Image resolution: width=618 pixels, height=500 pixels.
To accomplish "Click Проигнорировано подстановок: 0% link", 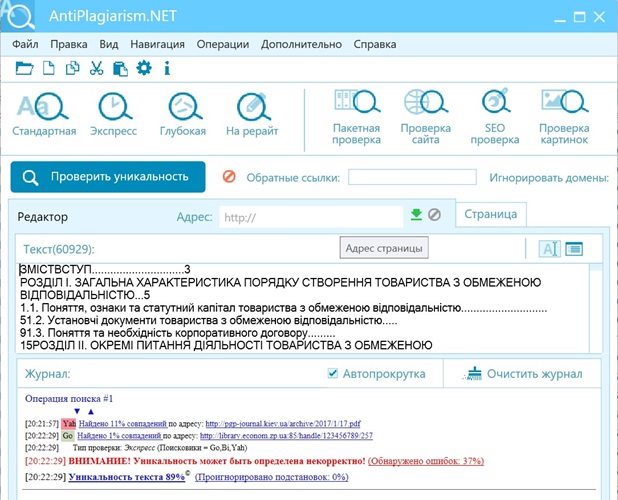I will (x=272, y=477).
